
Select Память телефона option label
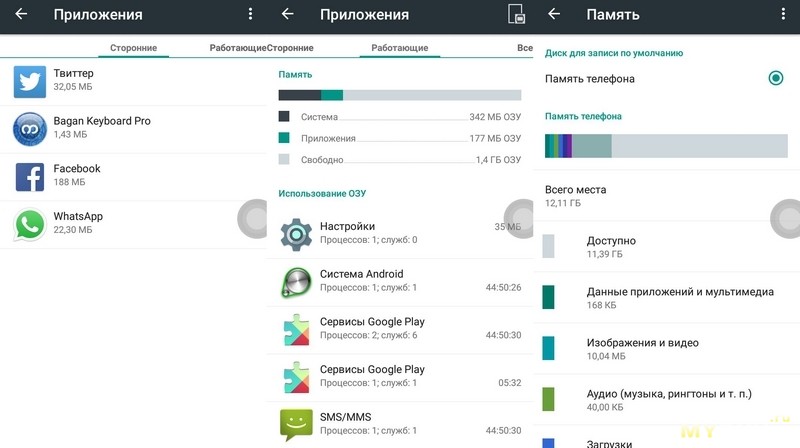click(x=590, y=79)
